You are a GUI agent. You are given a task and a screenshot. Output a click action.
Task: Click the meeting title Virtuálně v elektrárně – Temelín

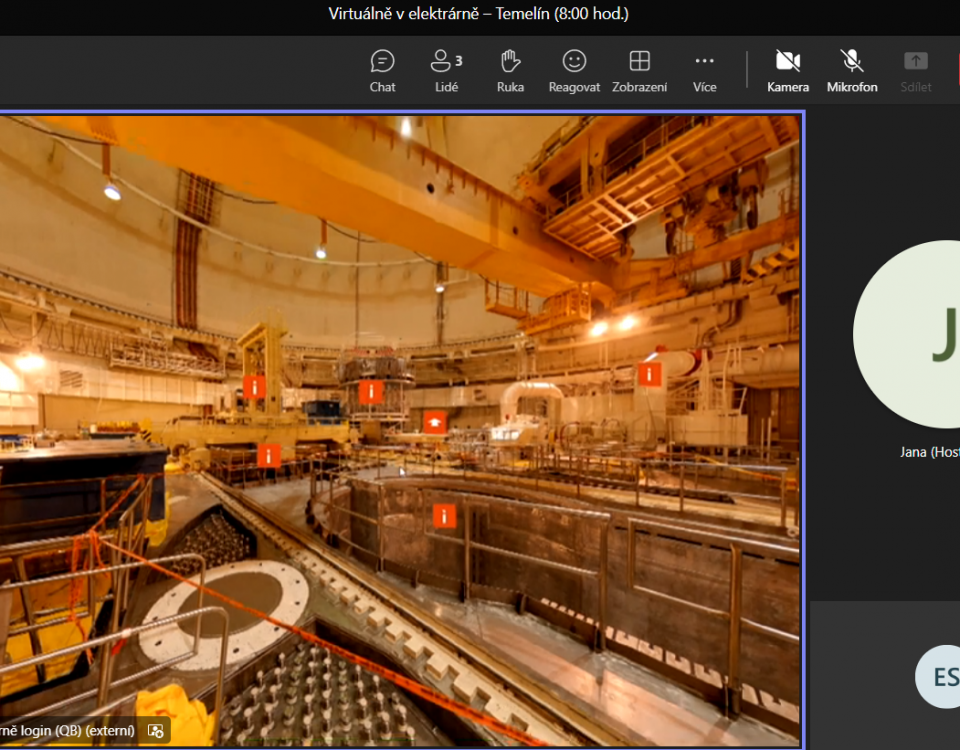[x=478, y=13]
